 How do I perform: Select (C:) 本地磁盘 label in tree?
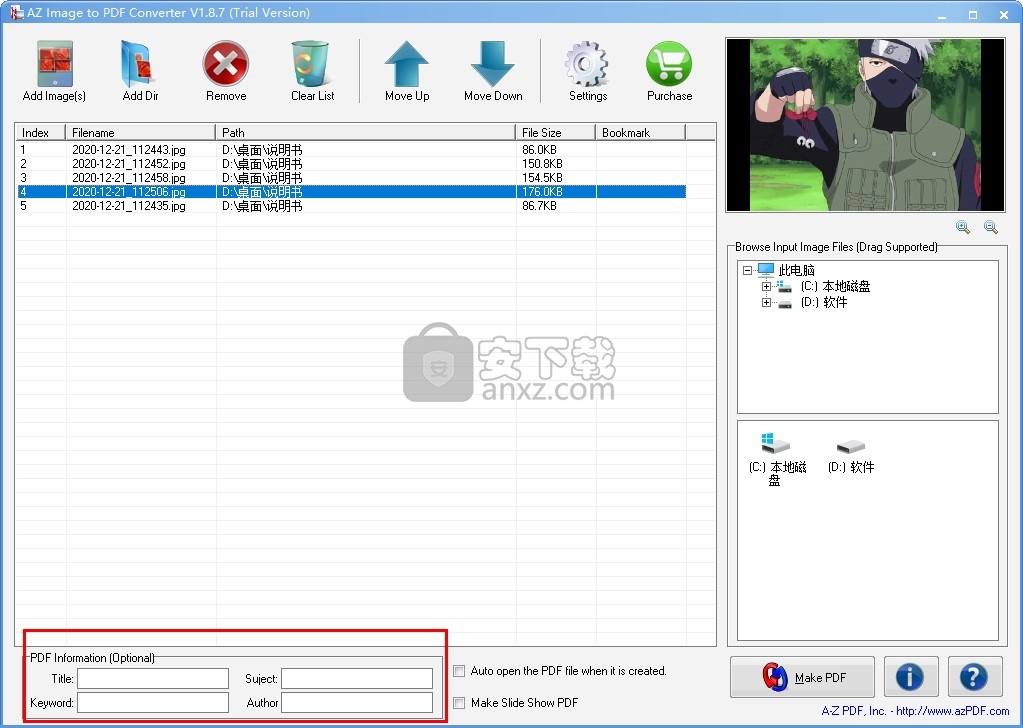pyautogui.click(x=836, y=286)
